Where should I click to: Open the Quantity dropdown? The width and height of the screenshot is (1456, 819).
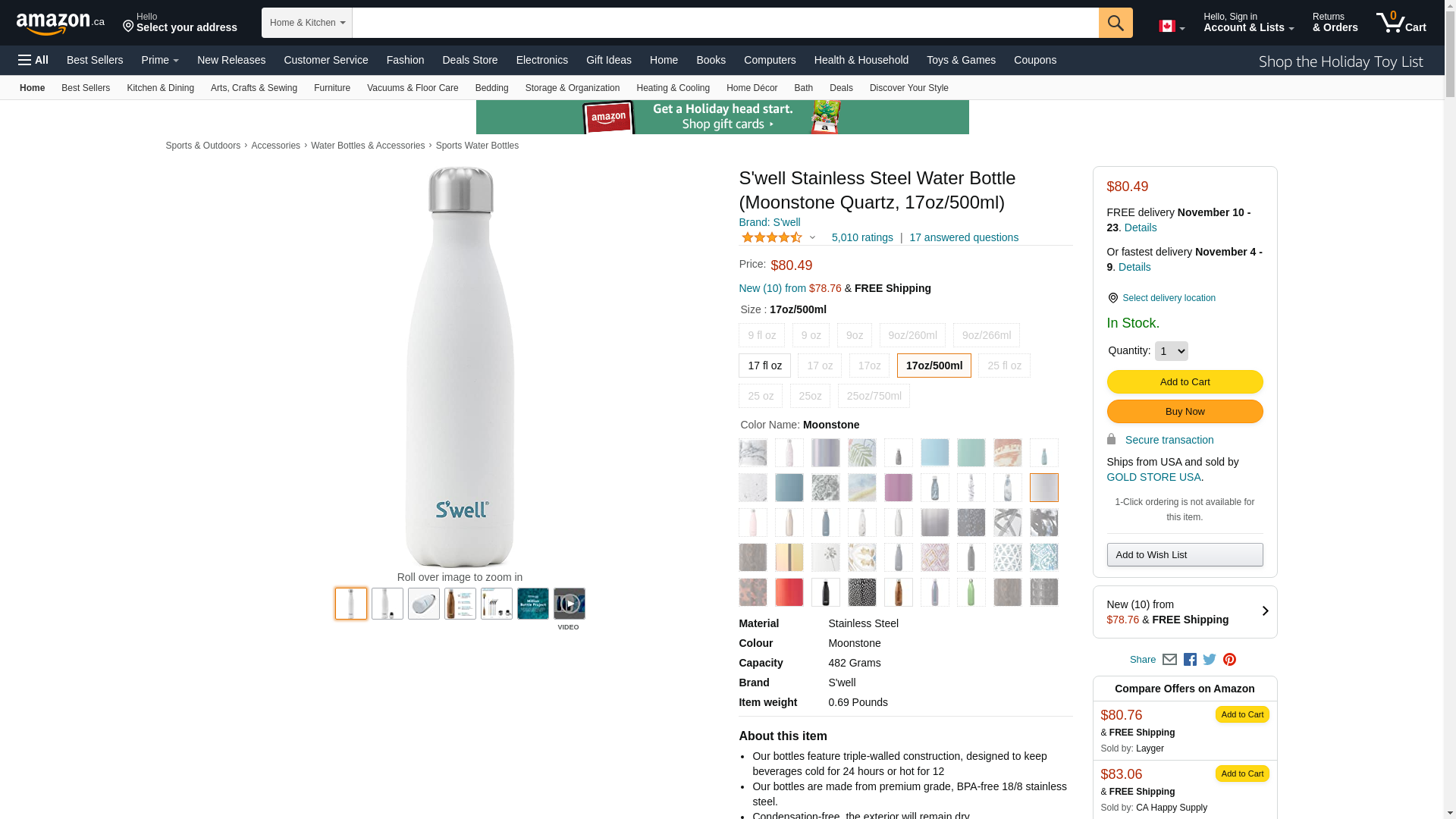click(x=1172, y=351)
